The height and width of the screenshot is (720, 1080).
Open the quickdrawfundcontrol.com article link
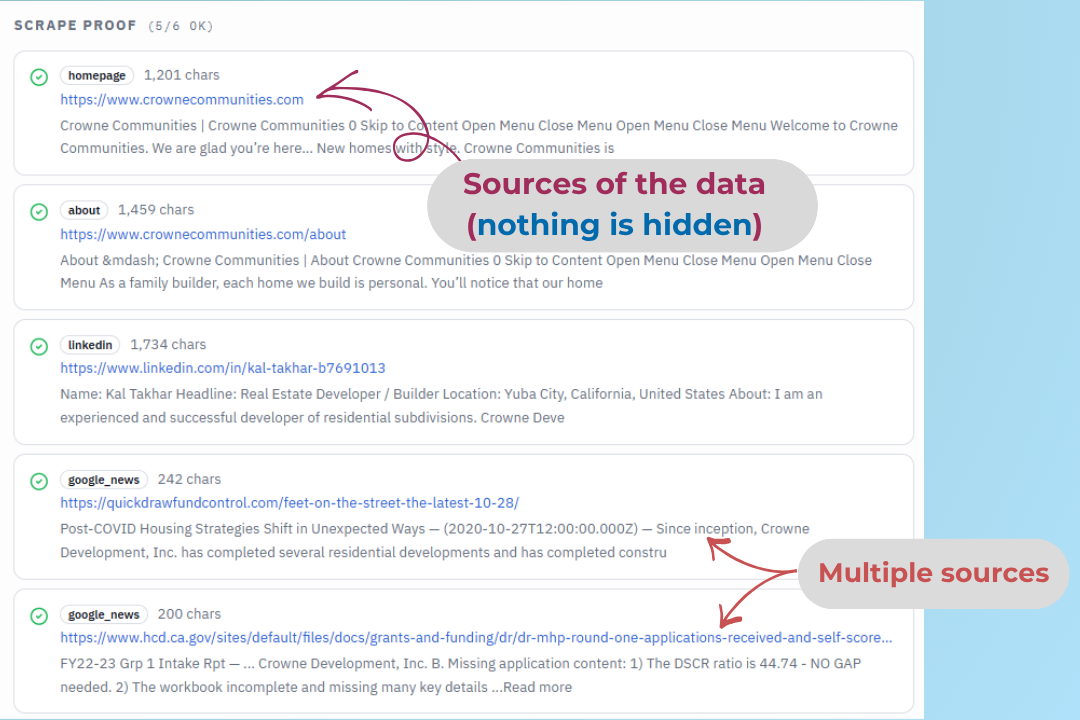[x=289, y=503]
